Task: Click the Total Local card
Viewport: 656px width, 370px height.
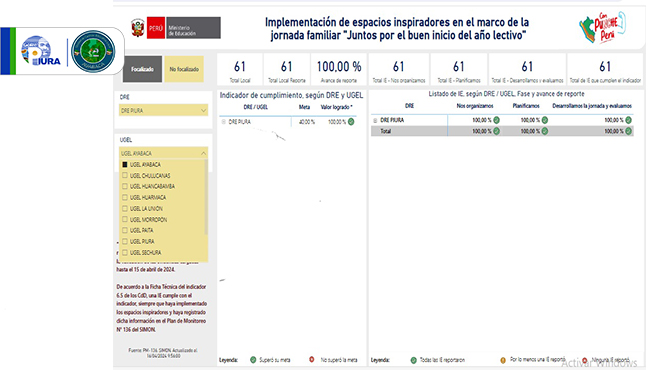Action: pos(240,69)
